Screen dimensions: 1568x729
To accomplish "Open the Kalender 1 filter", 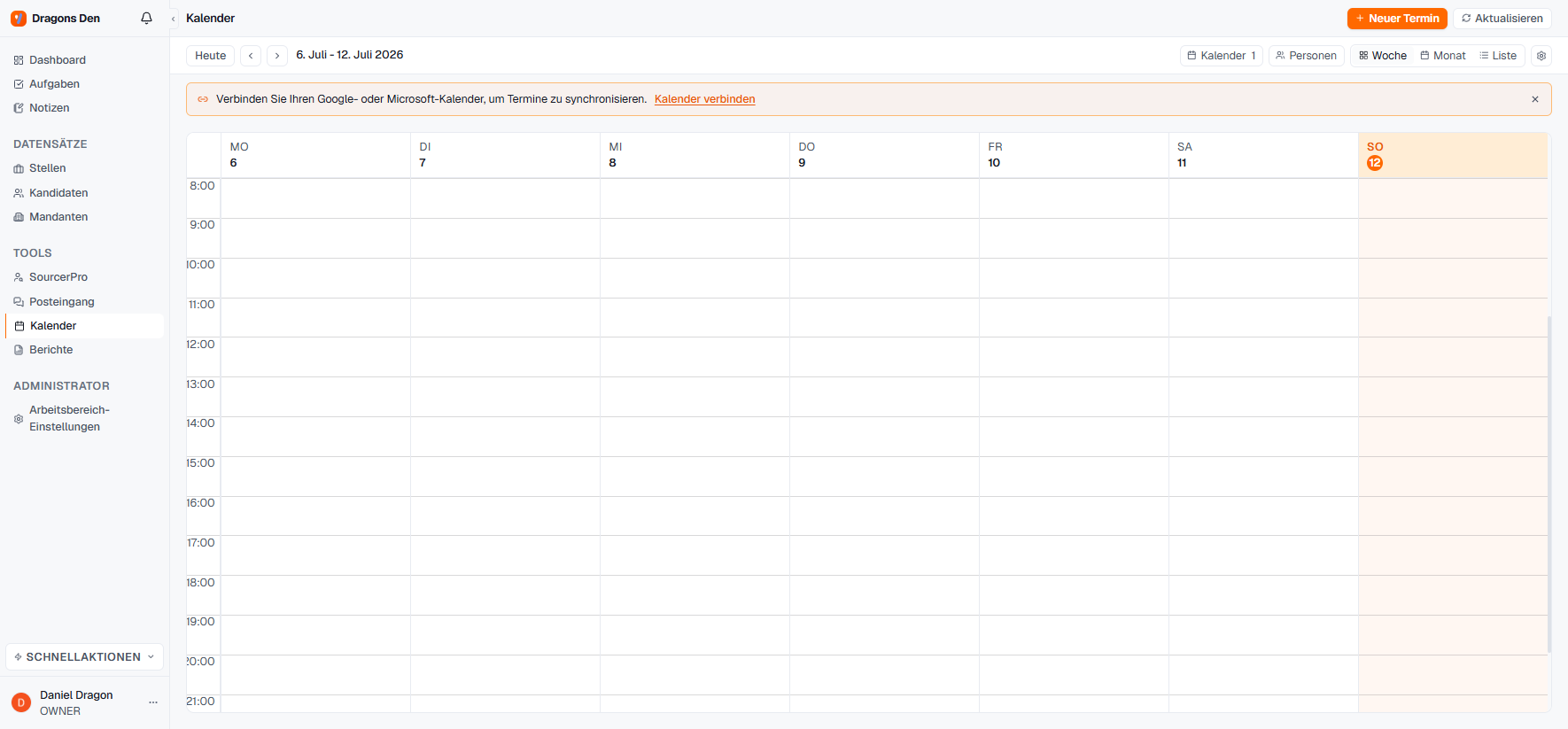I will (x=1222, y=56).
